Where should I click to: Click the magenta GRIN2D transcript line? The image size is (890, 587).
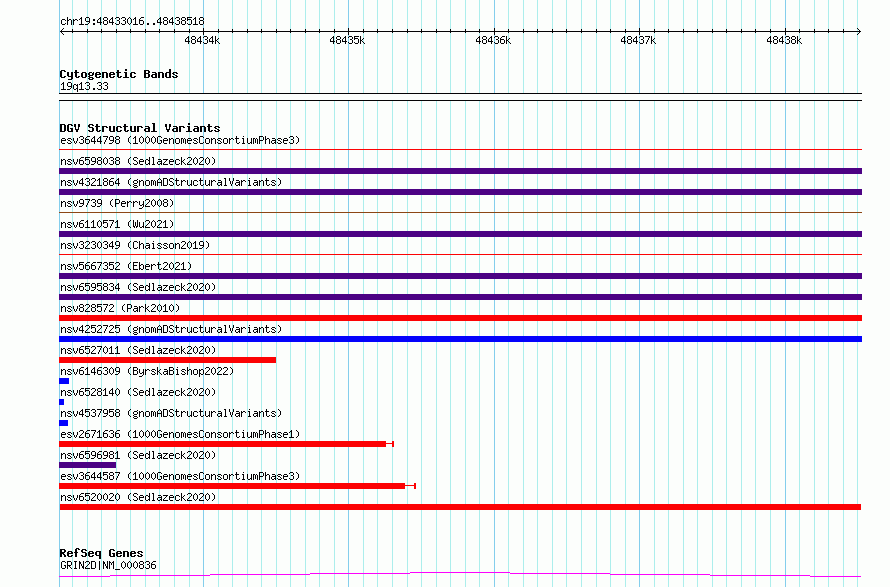click(x=460, y=575)
